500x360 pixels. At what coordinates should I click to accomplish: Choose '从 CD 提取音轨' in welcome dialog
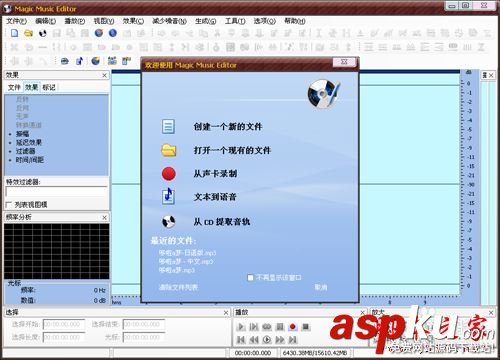pyautogui.click(x=222, y=222)
